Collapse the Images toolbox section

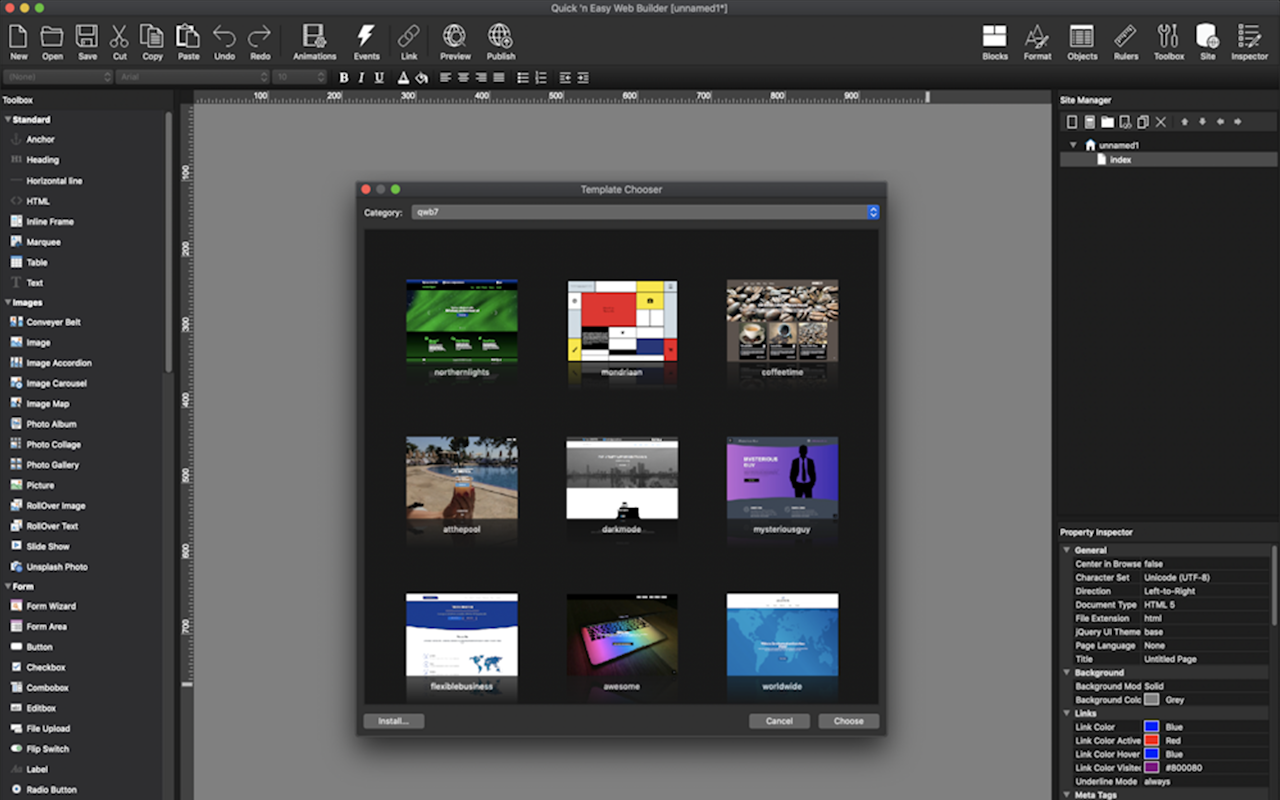point(7,303)
